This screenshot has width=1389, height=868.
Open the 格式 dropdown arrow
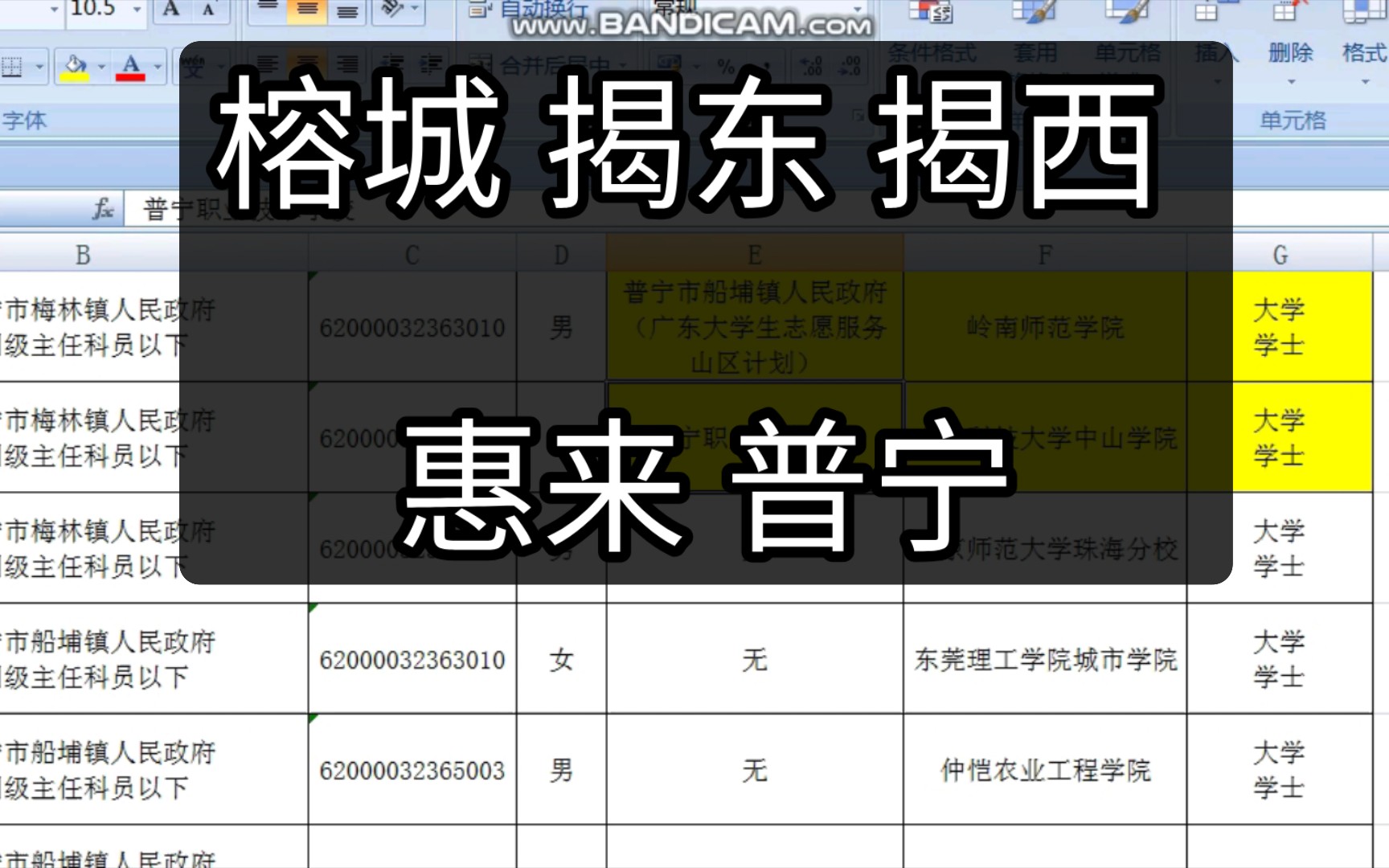click(x=1365, y=82)
